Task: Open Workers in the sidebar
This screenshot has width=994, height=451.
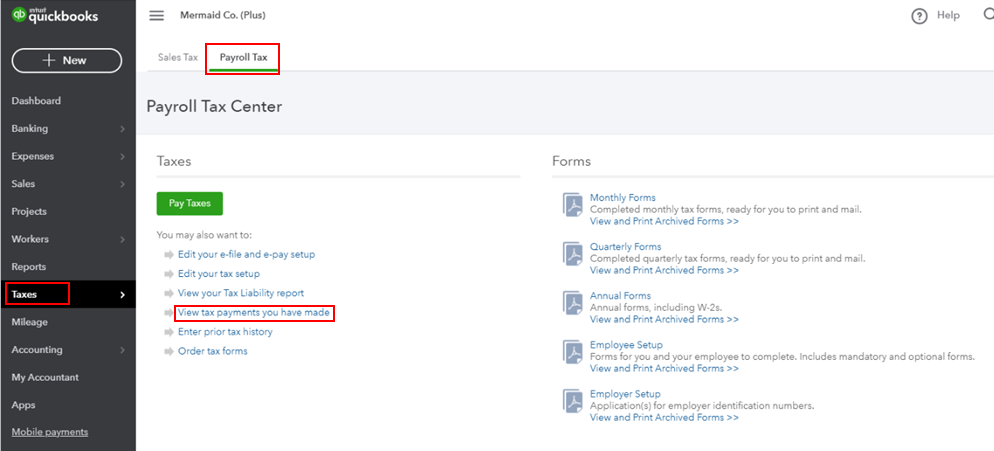Action: click(x=30, y=239)
